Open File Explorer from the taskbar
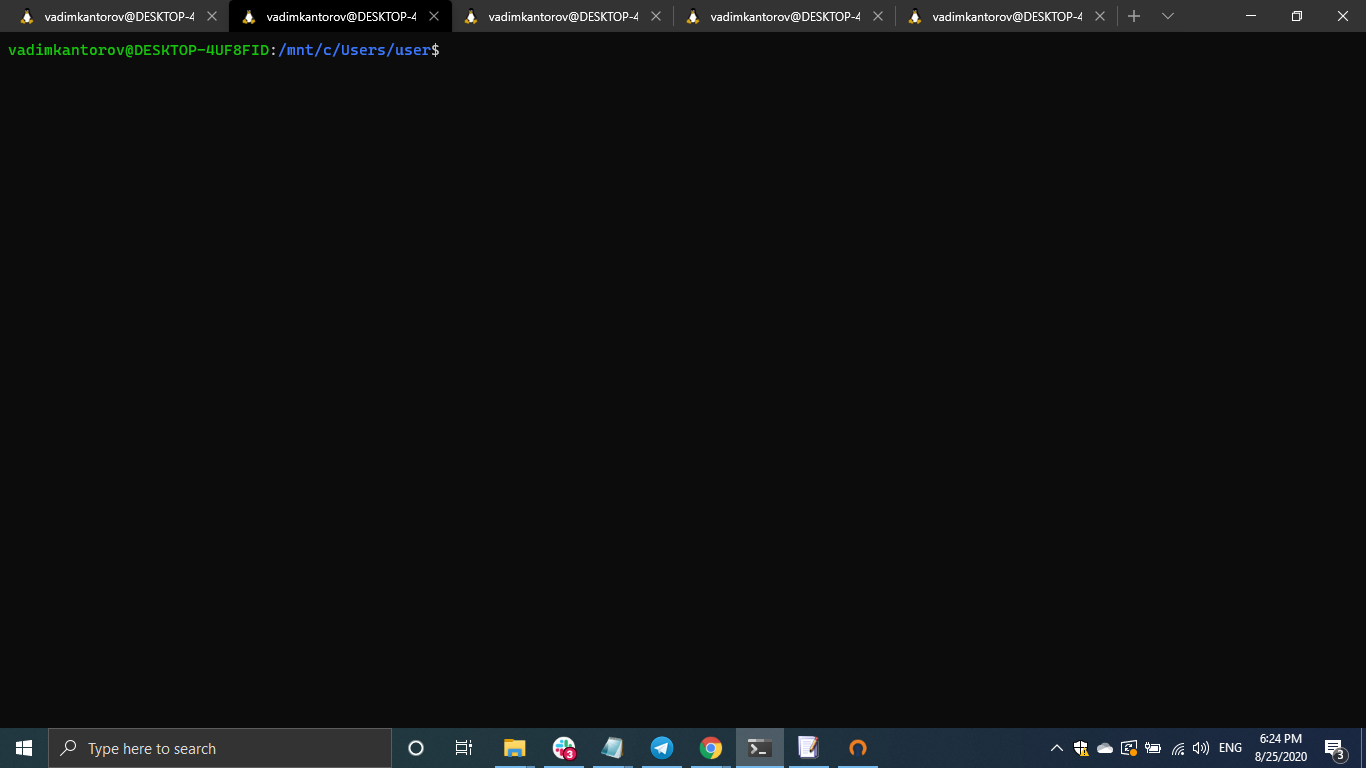The image size is (1366, 768). pyautogui.click(x=514, y=748)
